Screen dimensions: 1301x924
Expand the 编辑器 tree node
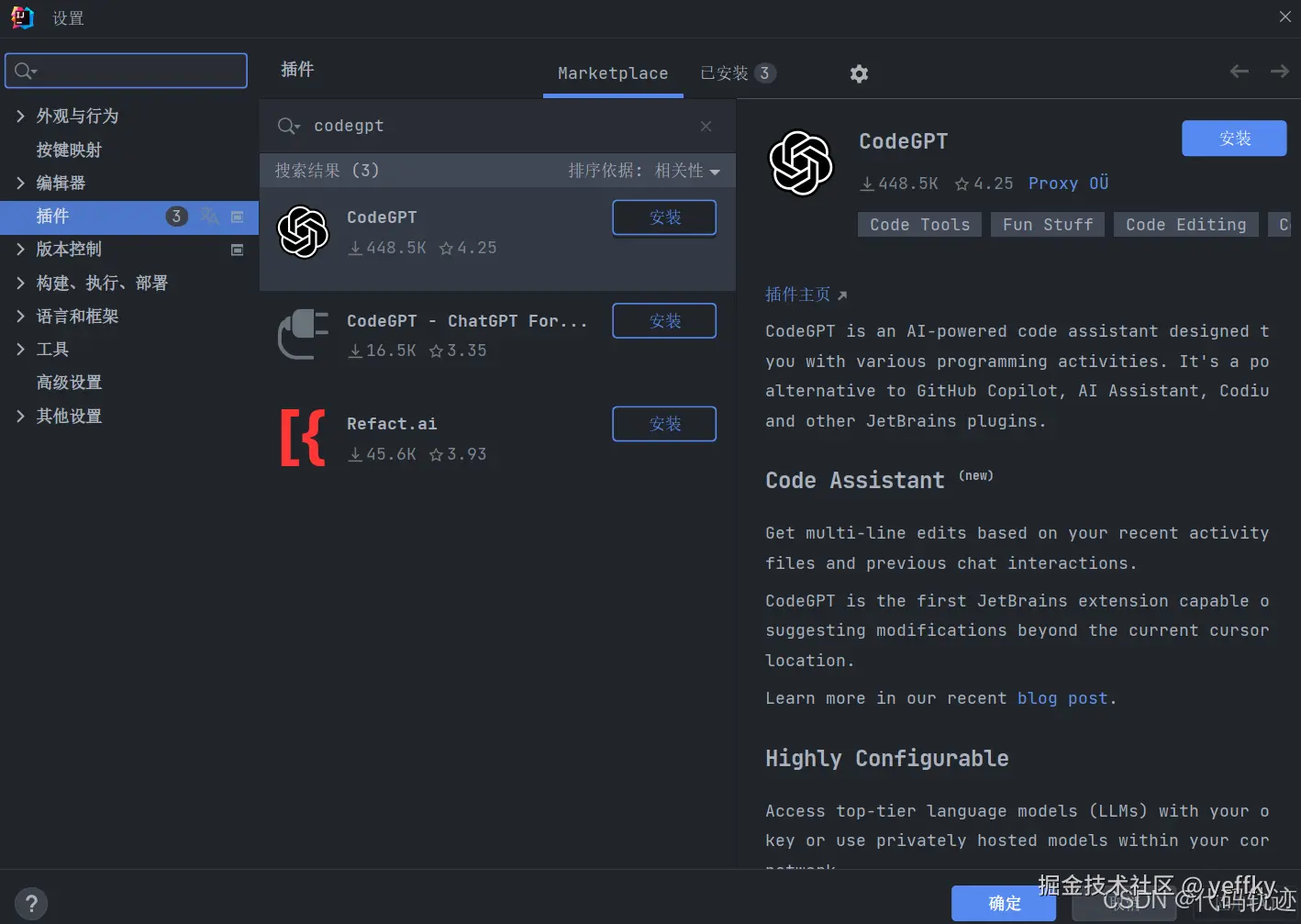point(20,183)
